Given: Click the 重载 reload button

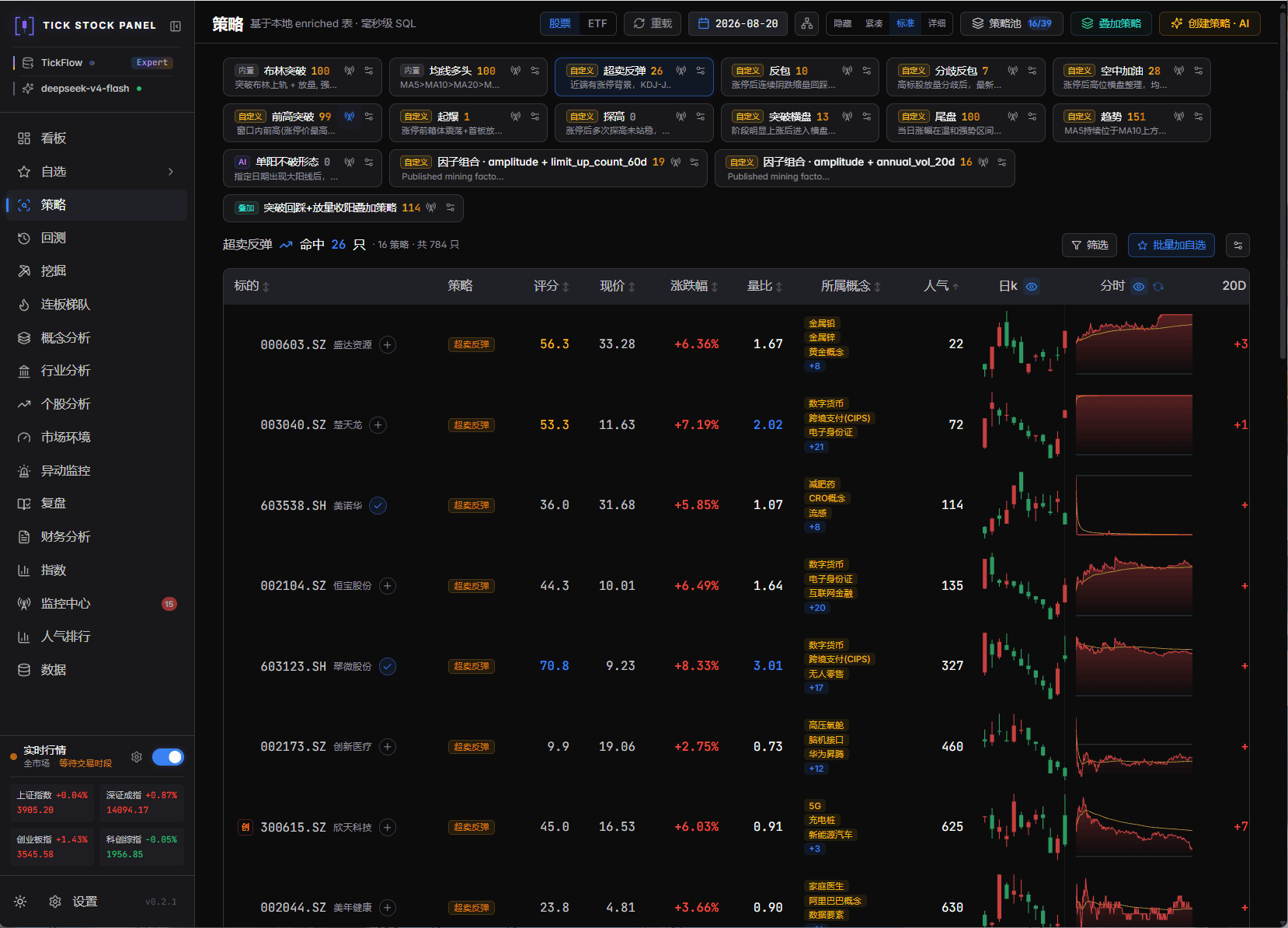Looking at the screenshot, I should 653,24.
